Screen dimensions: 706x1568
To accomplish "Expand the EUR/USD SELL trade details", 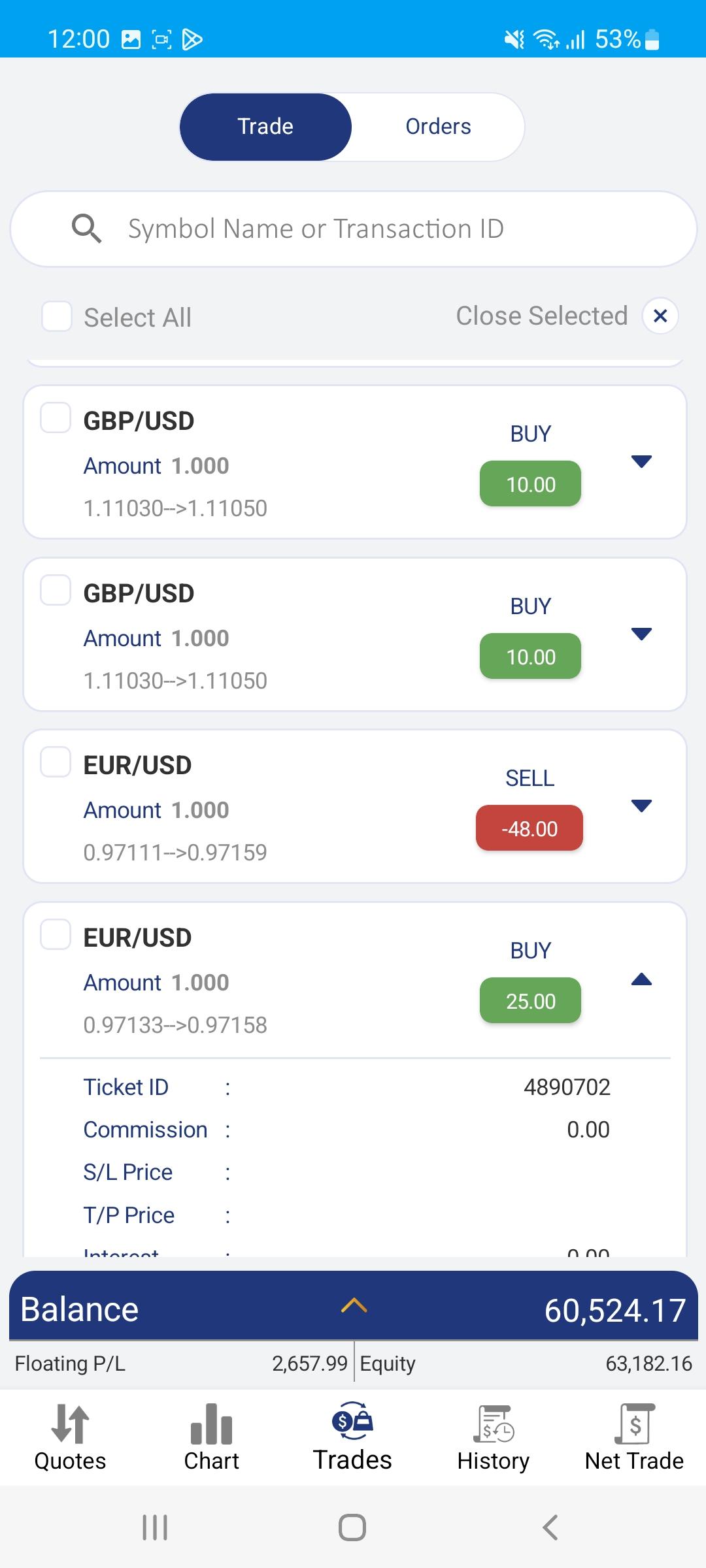I will point(641,806).
